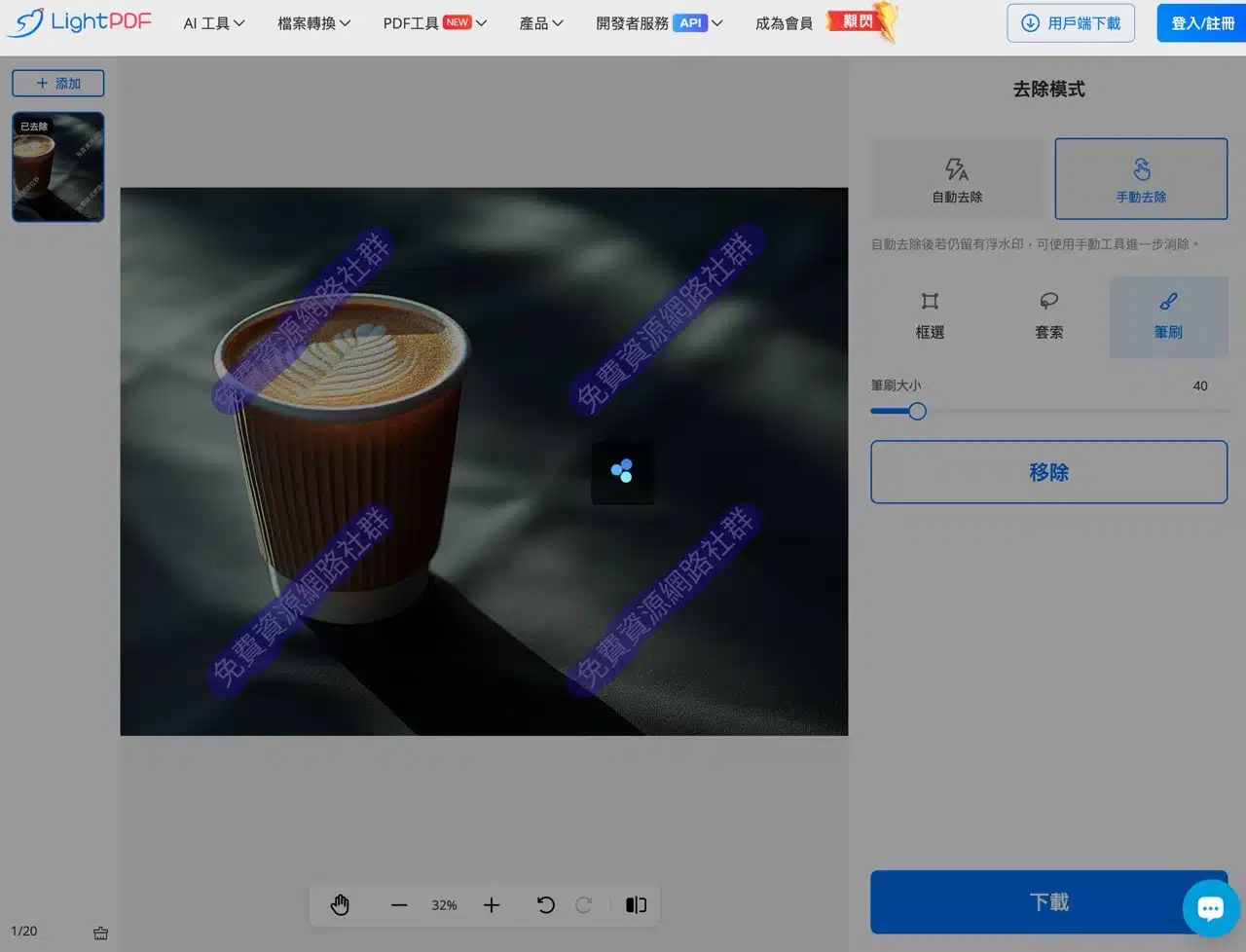Undo the last action
Image resolution: width=1246 pixels, height=952 pixels.
point(546,905)
